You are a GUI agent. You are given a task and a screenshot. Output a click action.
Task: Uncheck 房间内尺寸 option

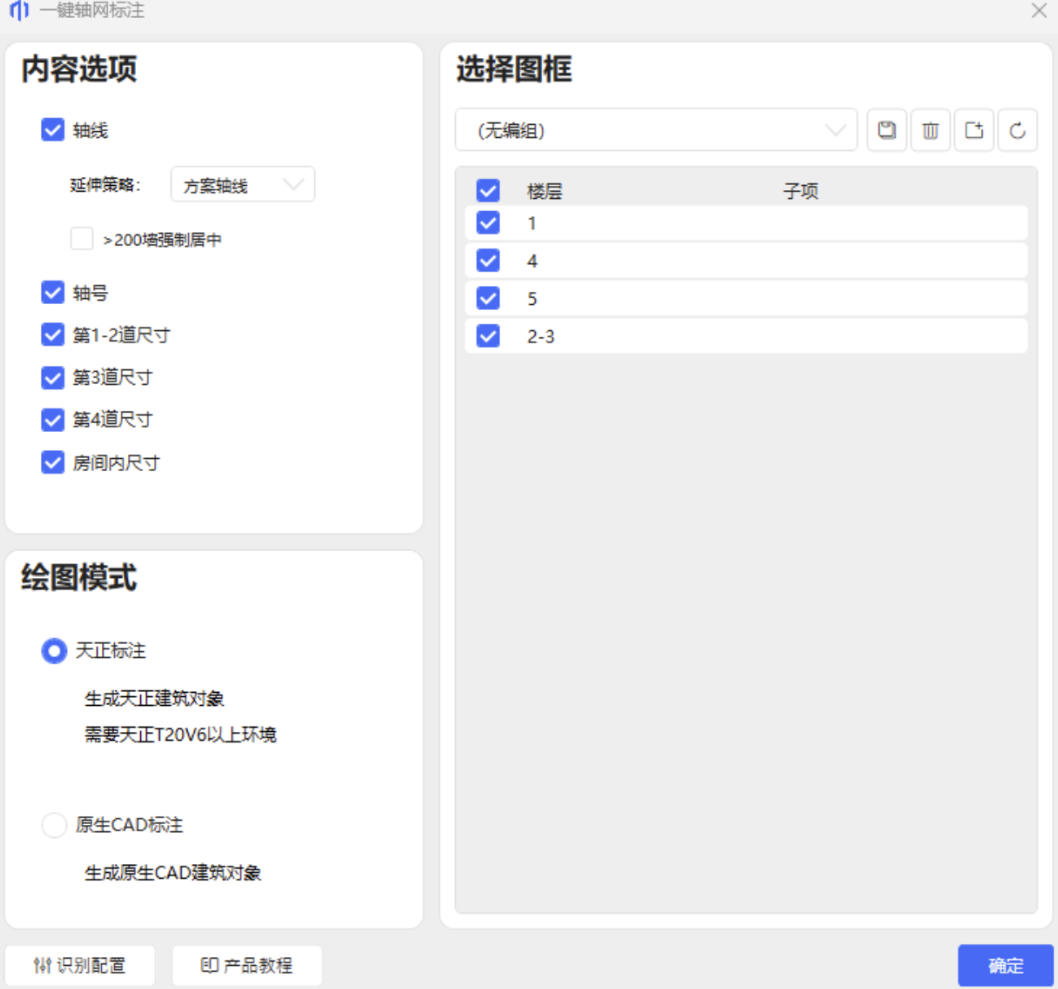(53, 462)
